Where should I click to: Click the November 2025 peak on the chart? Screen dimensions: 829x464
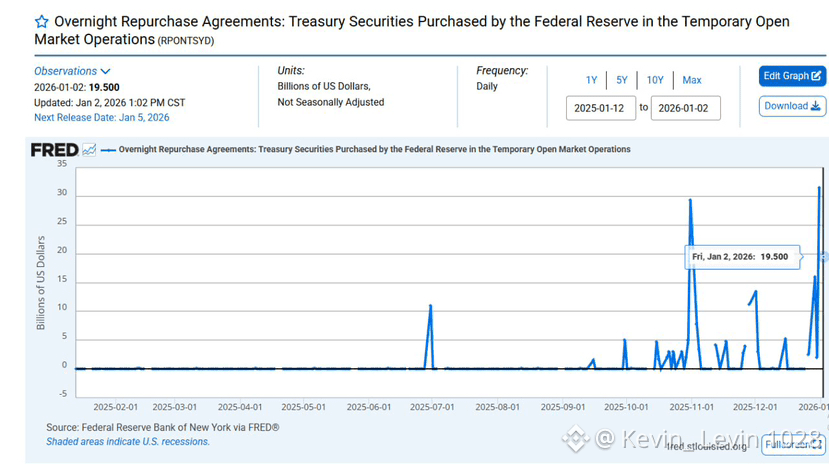click(x=690, y=200)
